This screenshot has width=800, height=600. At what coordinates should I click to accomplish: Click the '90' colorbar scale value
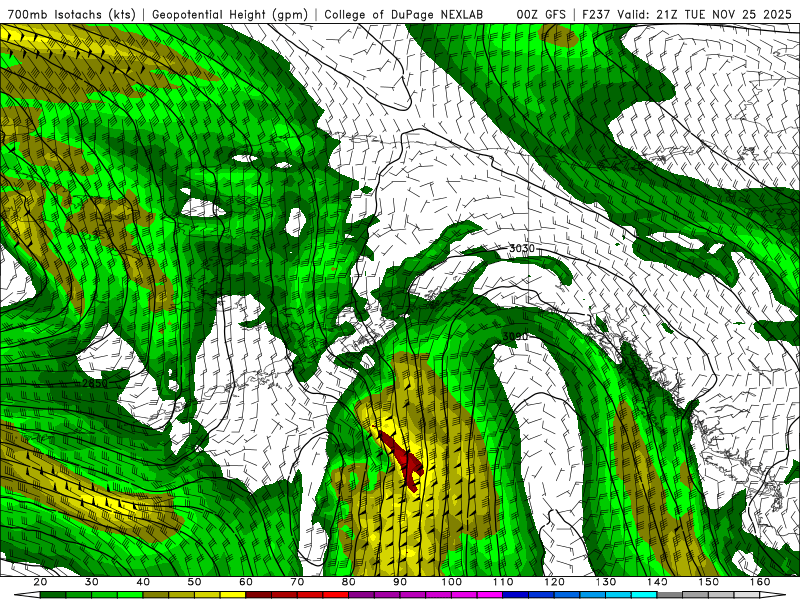pos(400,582)
